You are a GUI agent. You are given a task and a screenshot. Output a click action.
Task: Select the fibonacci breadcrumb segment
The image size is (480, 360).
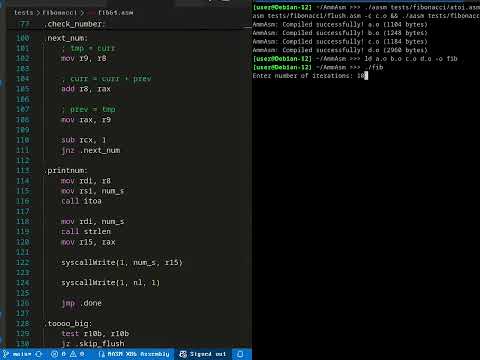[x=59, y=13]
